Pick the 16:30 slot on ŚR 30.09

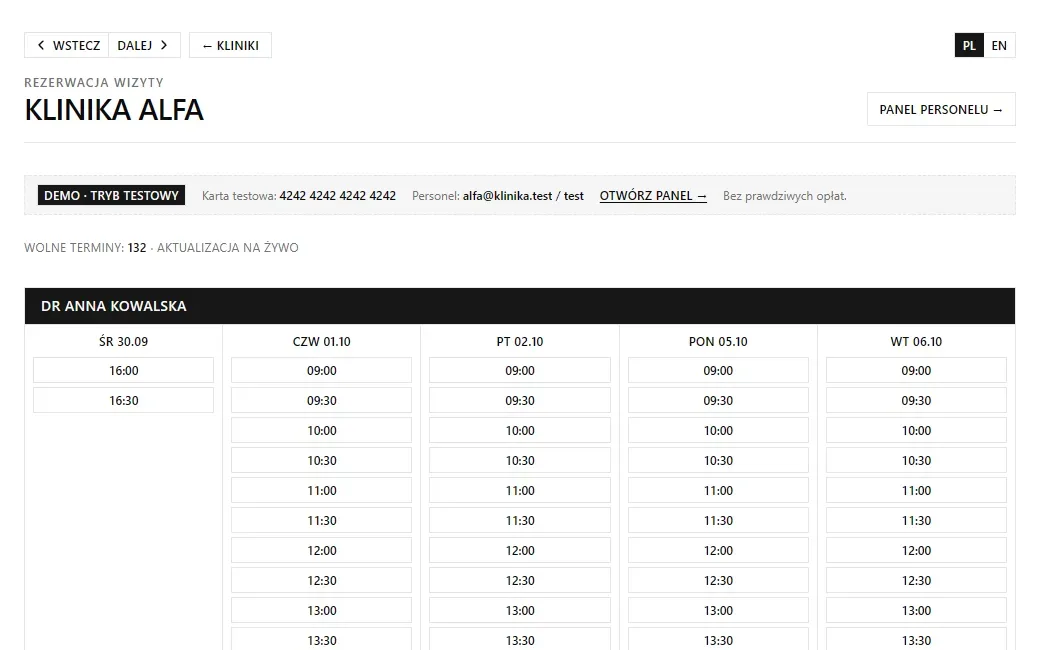(x=123, y=400)
